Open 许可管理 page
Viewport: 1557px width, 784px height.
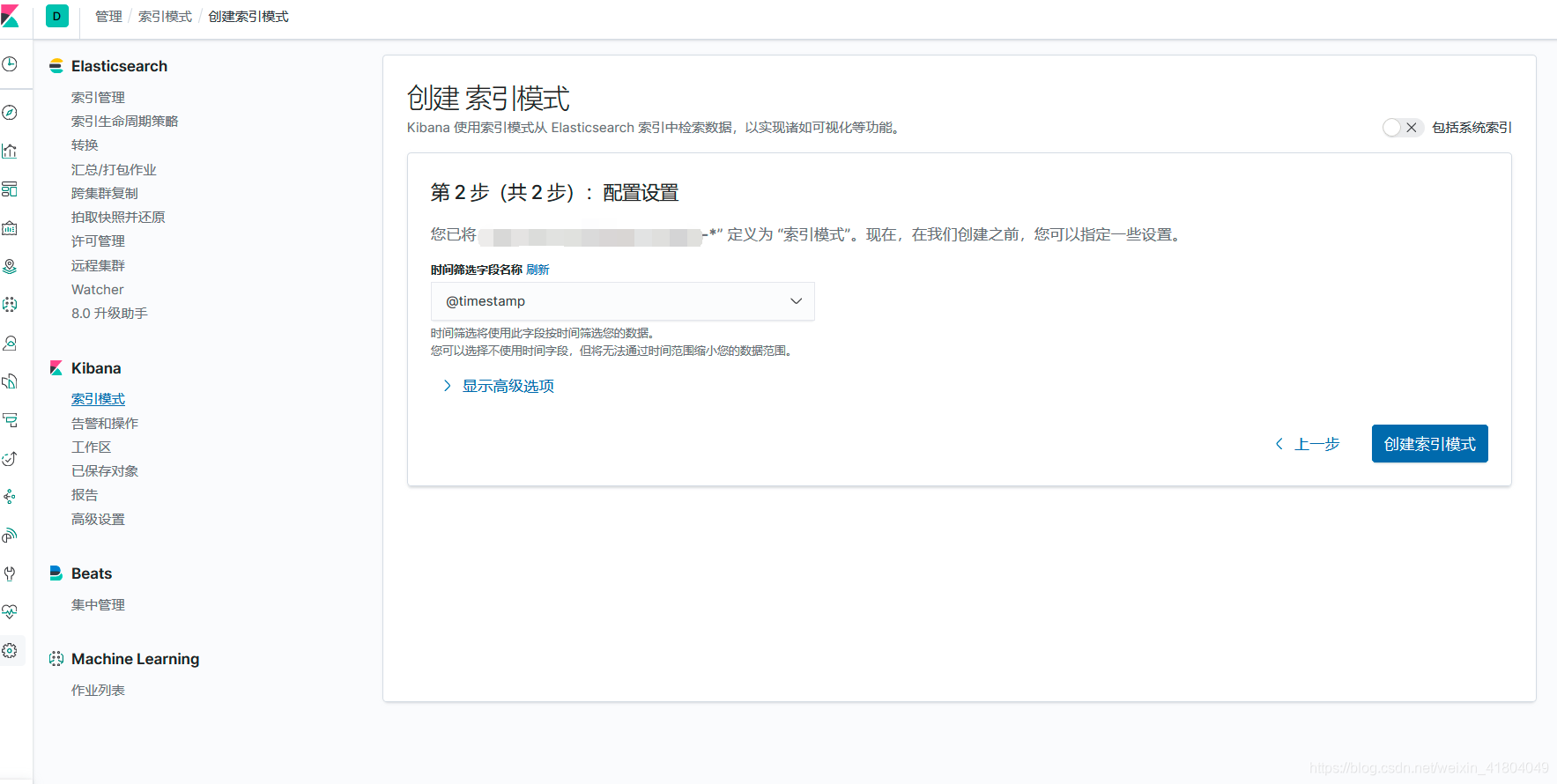pos(98,240)
